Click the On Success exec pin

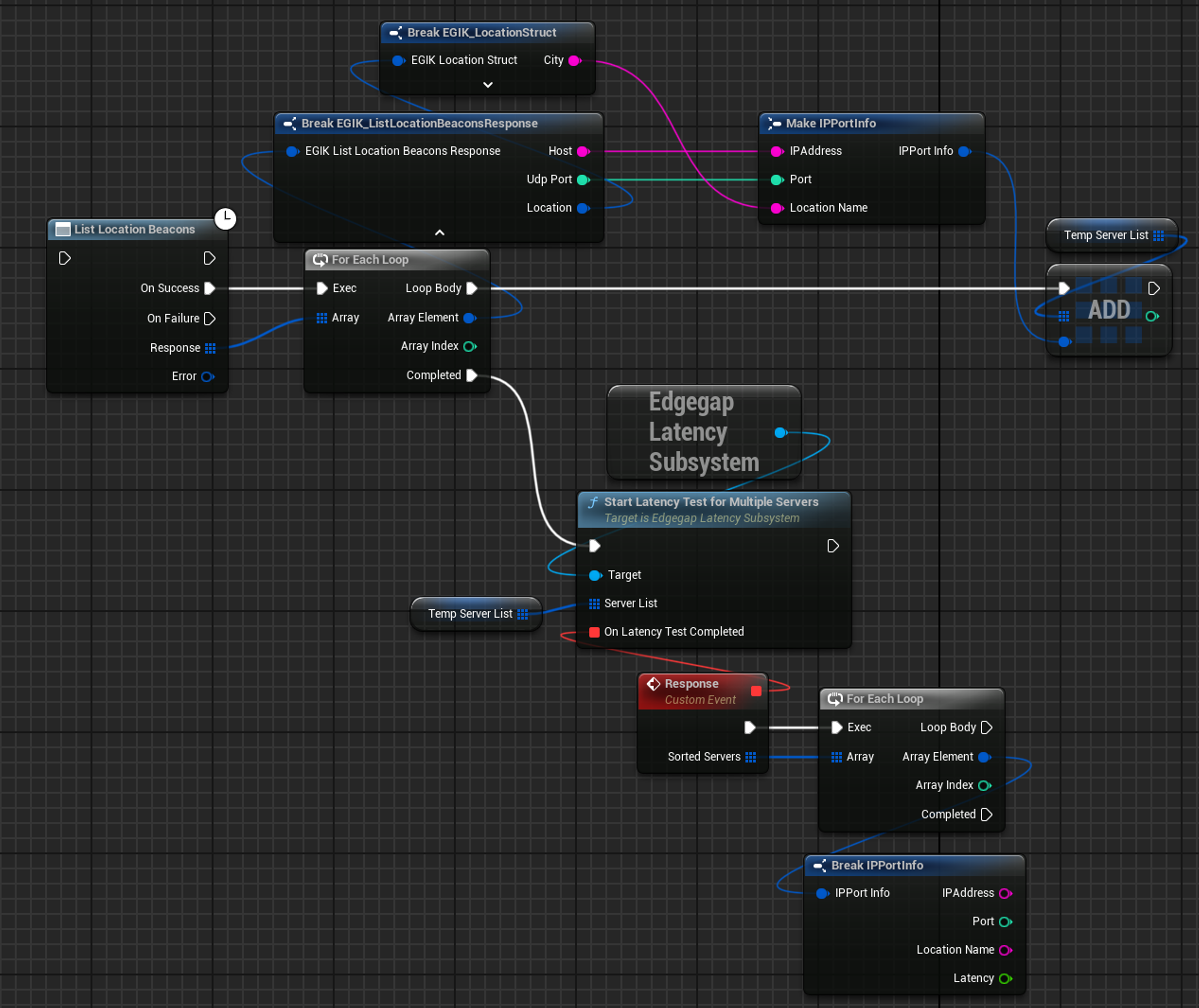pos(210,289)
